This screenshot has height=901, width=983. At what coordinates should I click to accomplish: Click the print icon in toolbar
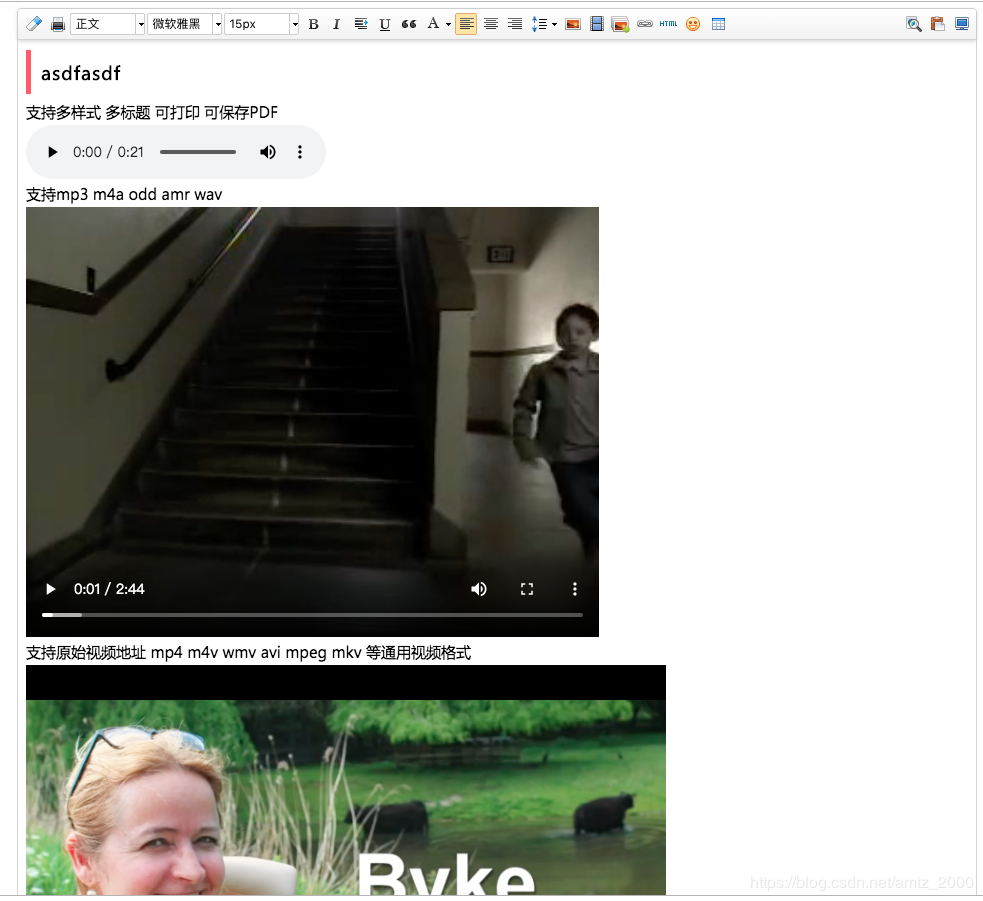(58, 24)
